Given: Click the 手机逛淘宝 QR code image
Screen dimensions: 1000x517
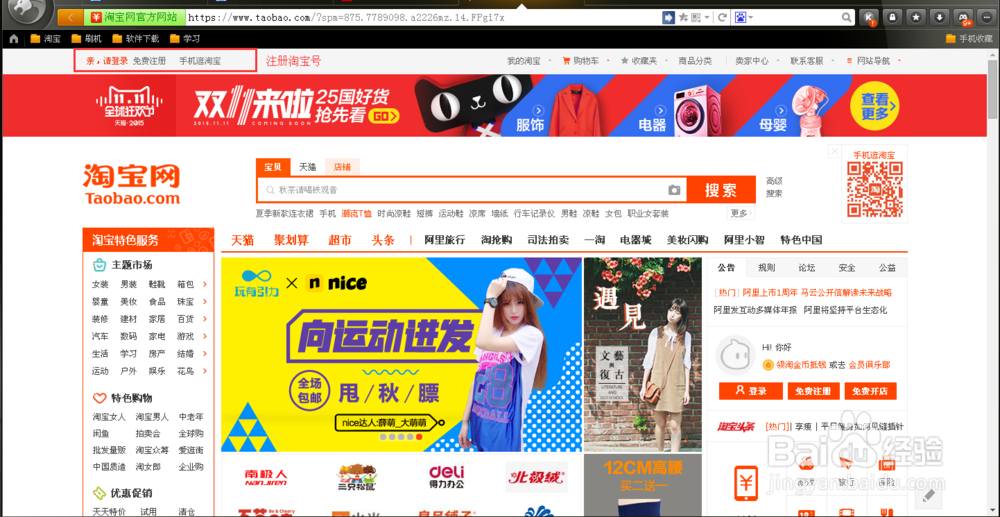Looking at the screenshot, I should 874,190.
